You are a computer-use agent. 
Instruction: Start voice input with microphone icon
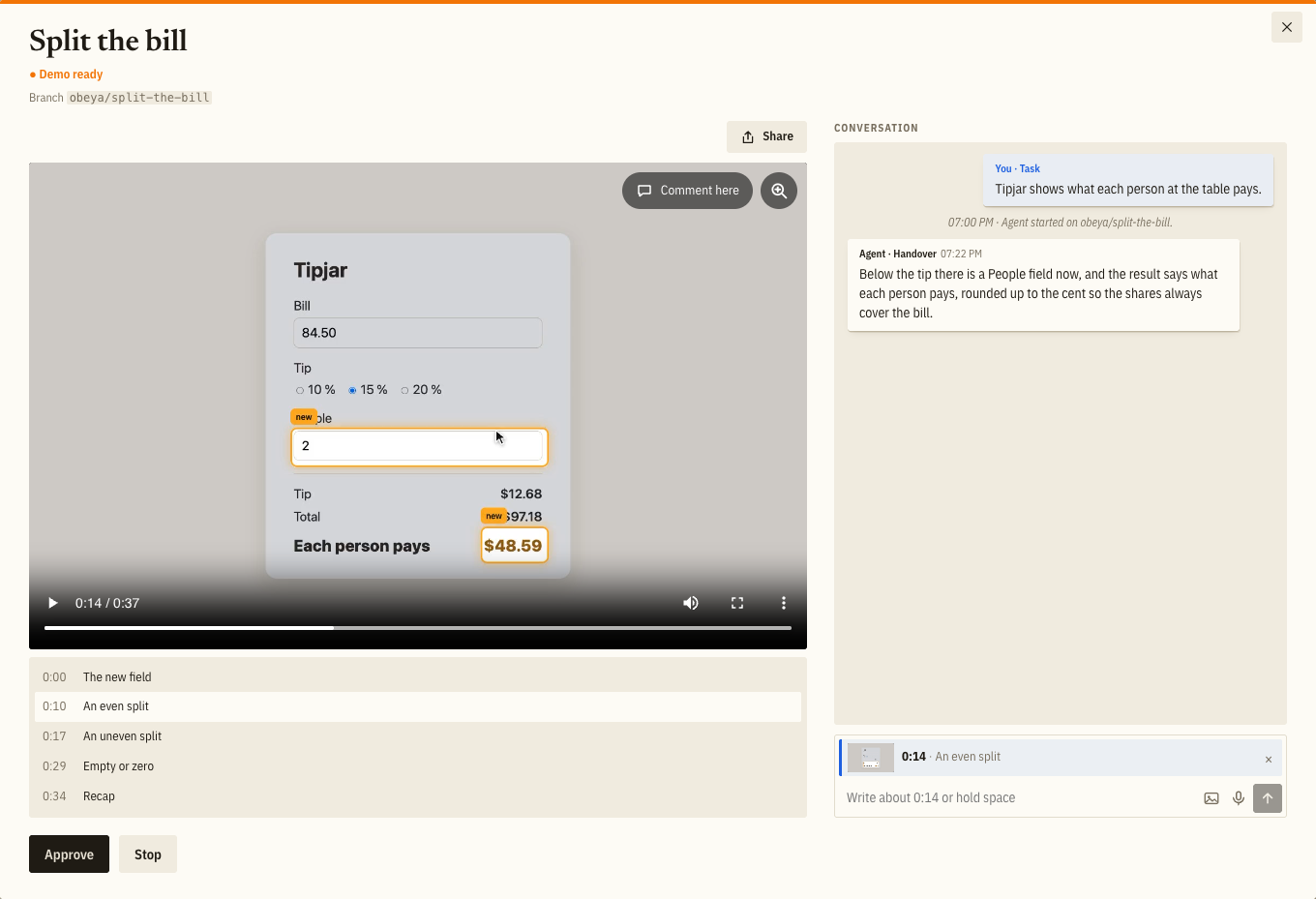pos(1239,798)
